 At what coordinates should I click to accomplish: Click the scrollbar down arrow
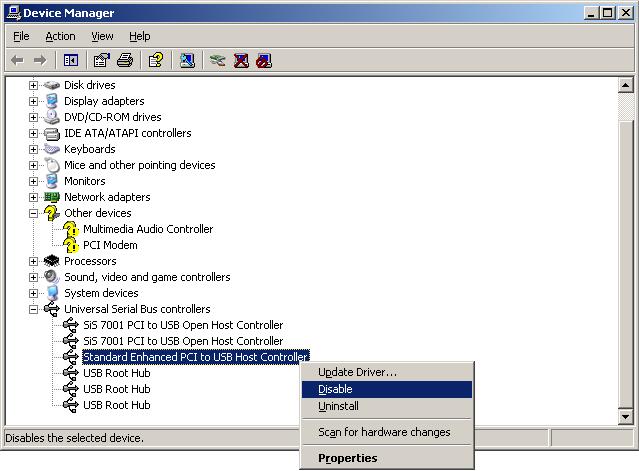pos(626,416)
